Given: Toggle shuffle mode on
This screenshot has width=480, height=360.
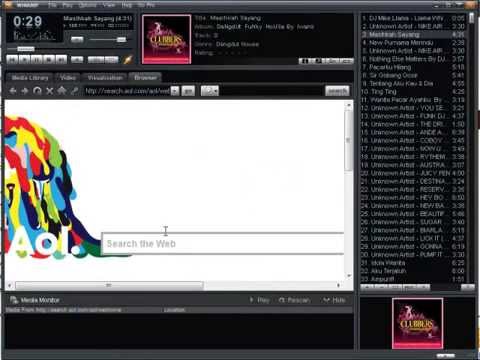Looking at the screenshot, I should click(96, 60).
